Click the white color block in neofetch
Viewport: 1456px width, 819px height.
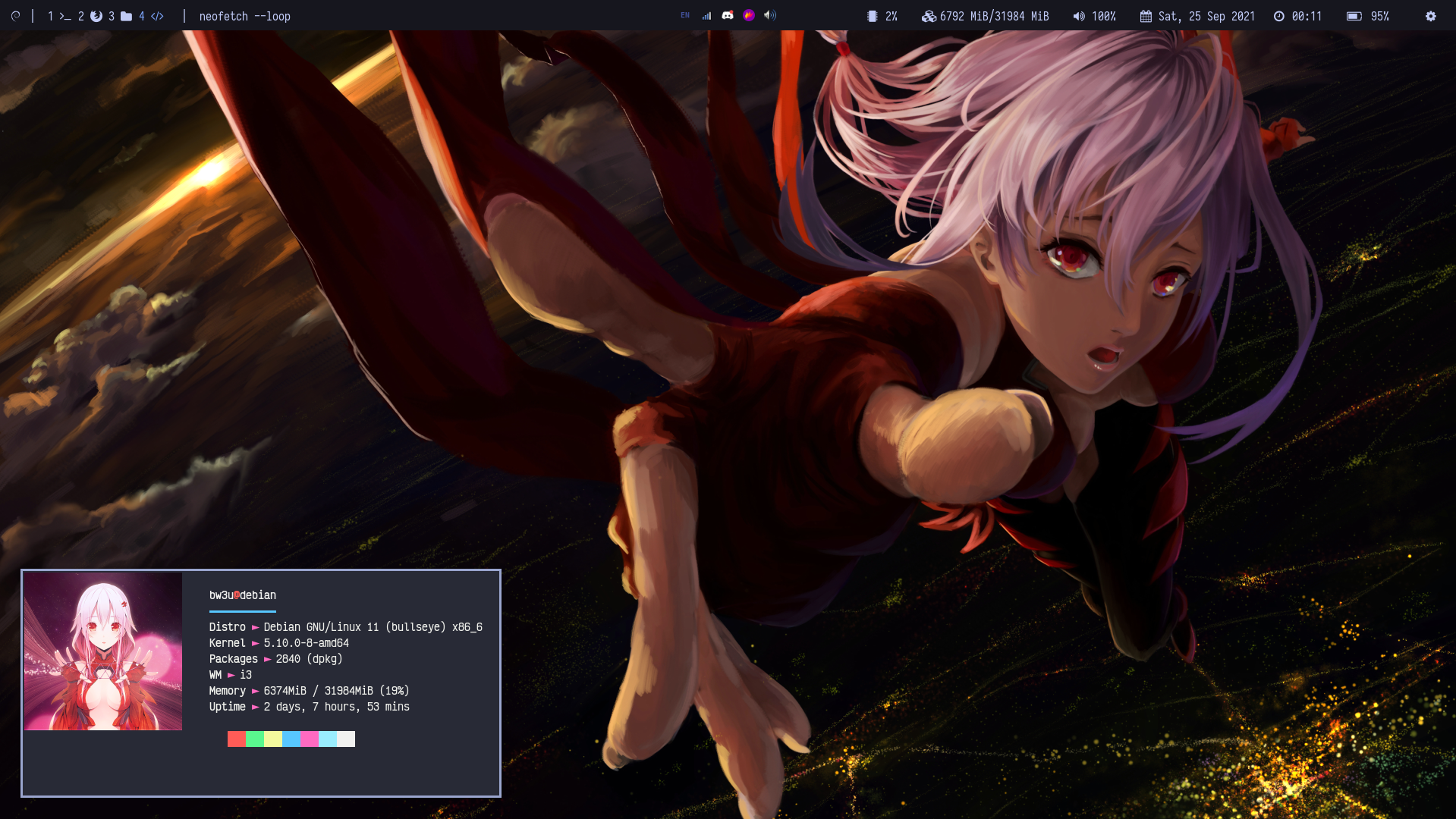346,739
